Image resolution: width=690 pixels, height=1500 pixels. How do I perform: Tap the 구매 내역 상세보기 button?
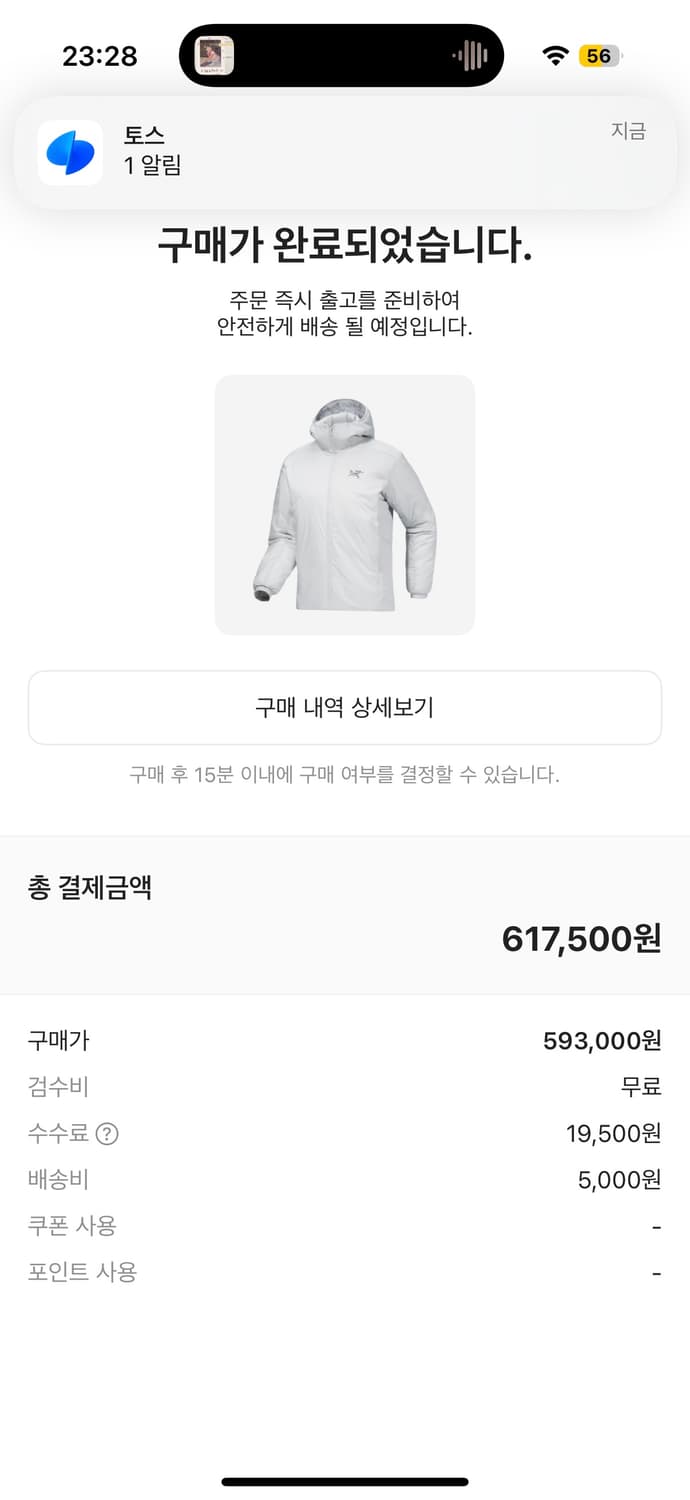coord(345,708)
